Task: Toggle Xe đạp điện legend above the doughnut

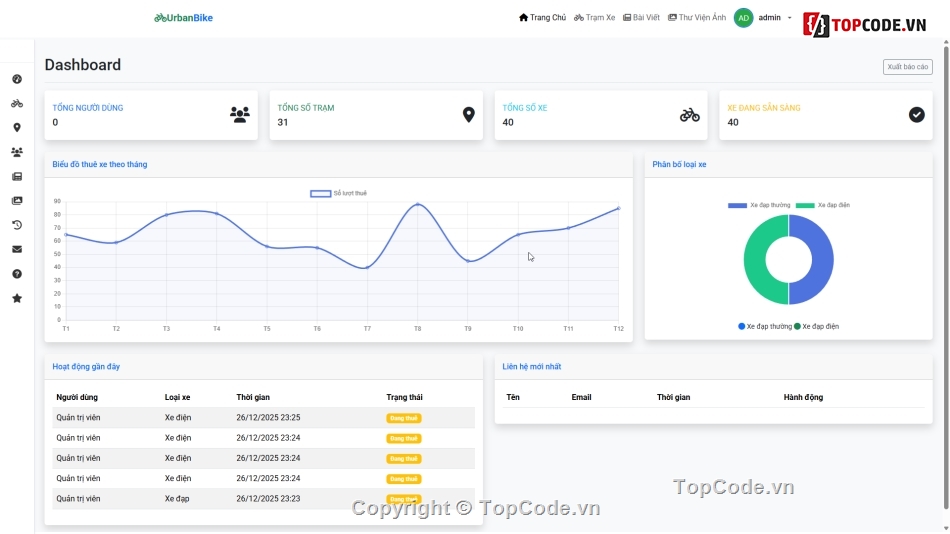Action: [823, 205]
